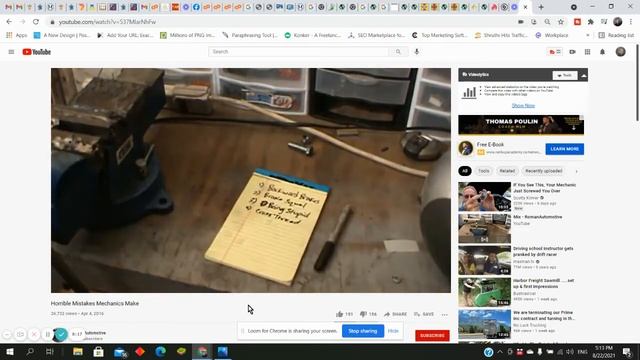The width and height of the screenshot is (640, 360).
Task: Select the Related filter chip
Action: pyautogui.click(x=507, y=171)
